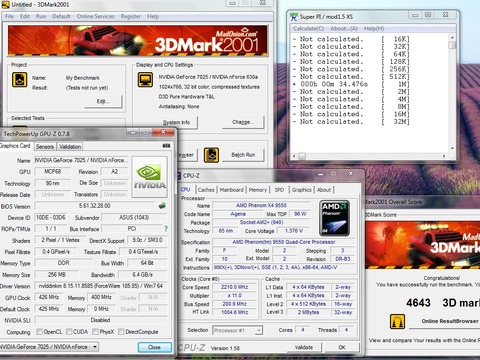Click the Super PI scroll right arrow
Viewport: 480px width, 360px height.
pos(444,156)
